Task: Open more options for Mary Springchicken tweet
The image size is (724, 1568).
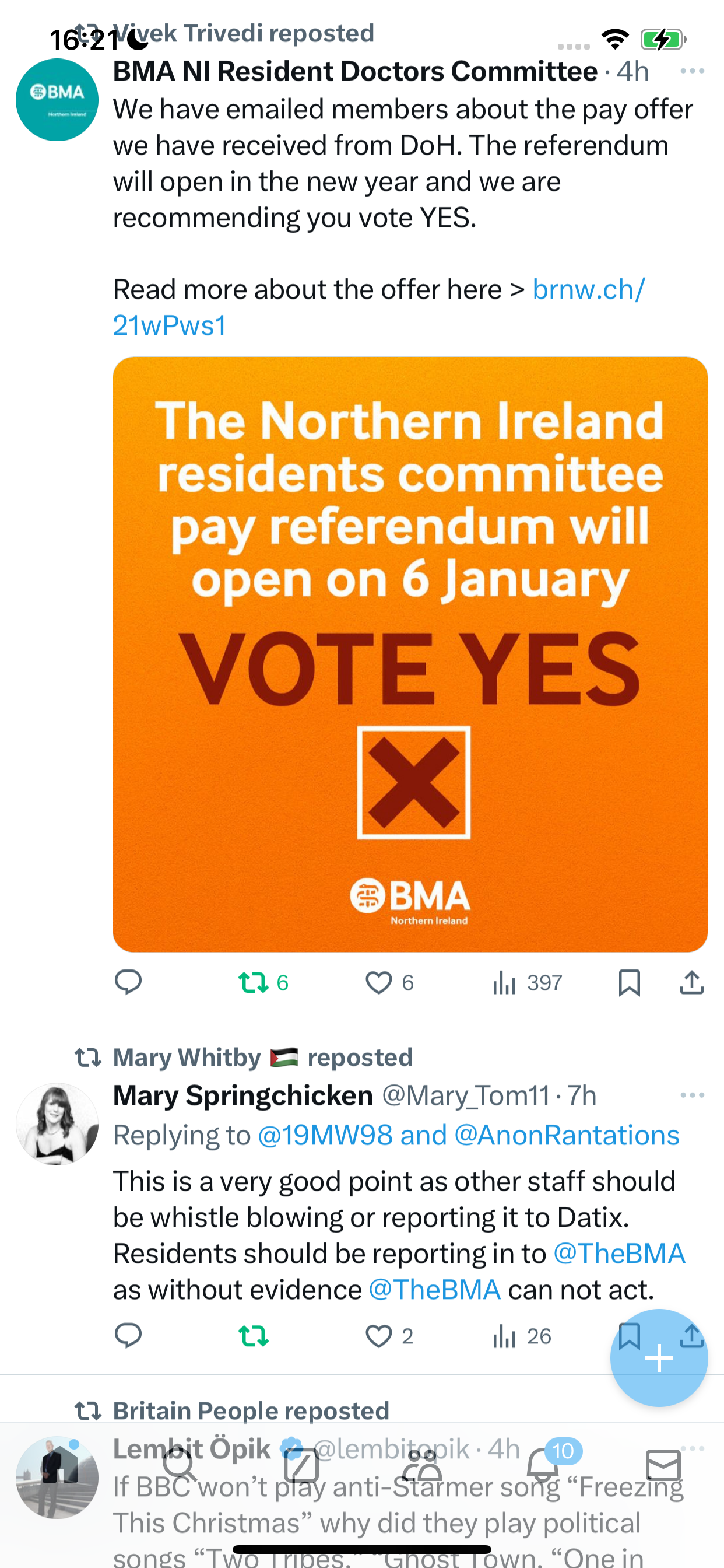Action: click(x=693, y=1095)
